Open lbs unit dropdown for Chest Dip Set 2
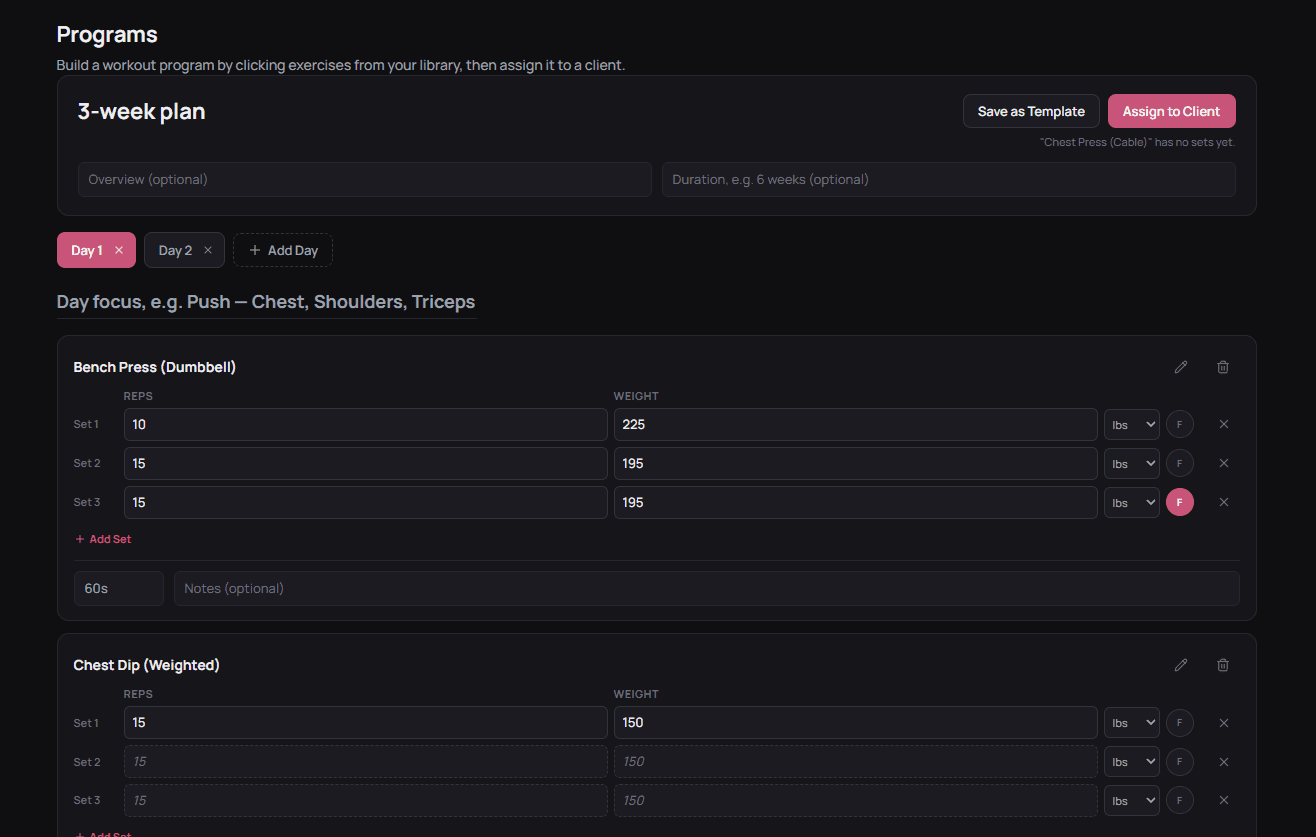The image size is (1316, 837). tap(1132, 762)
